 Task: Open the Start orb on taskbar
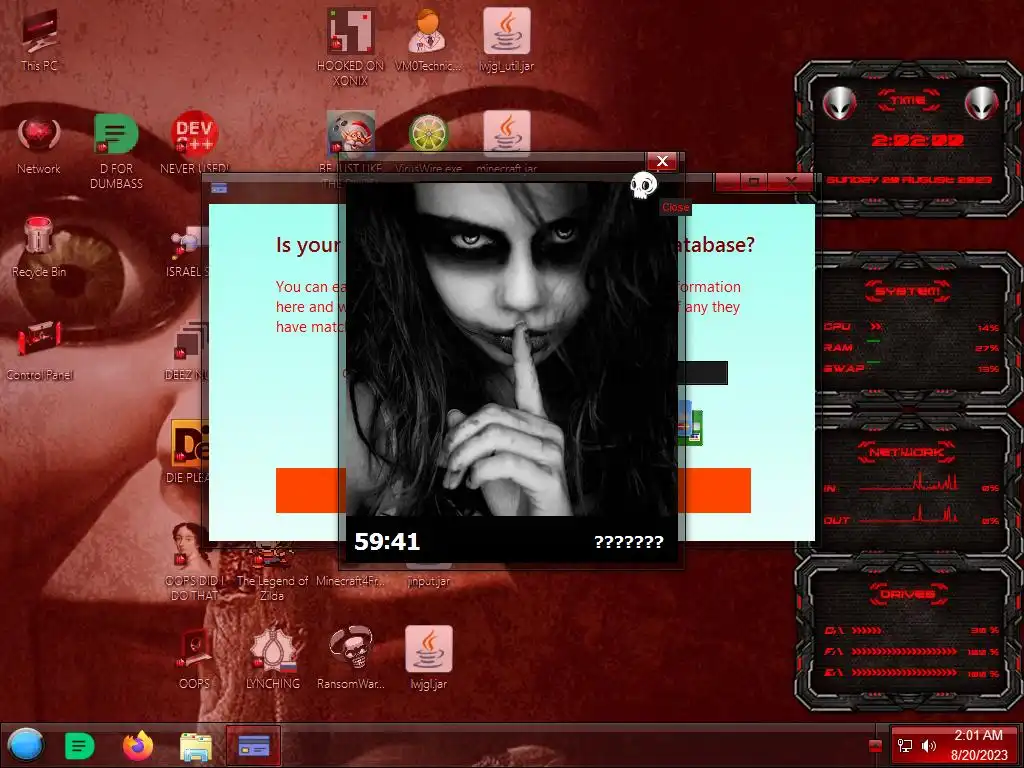click(26, 745)
